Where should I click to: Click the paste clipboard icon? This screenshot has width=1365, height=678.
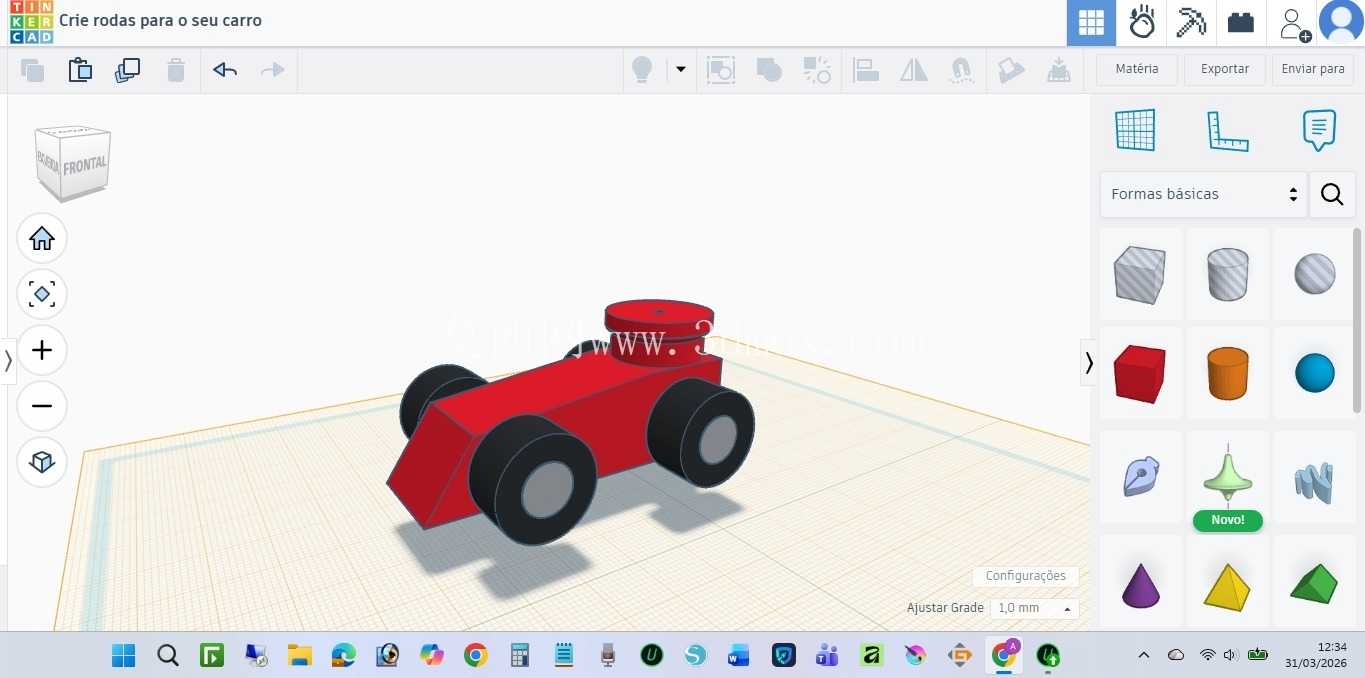[x=80, y=70]
